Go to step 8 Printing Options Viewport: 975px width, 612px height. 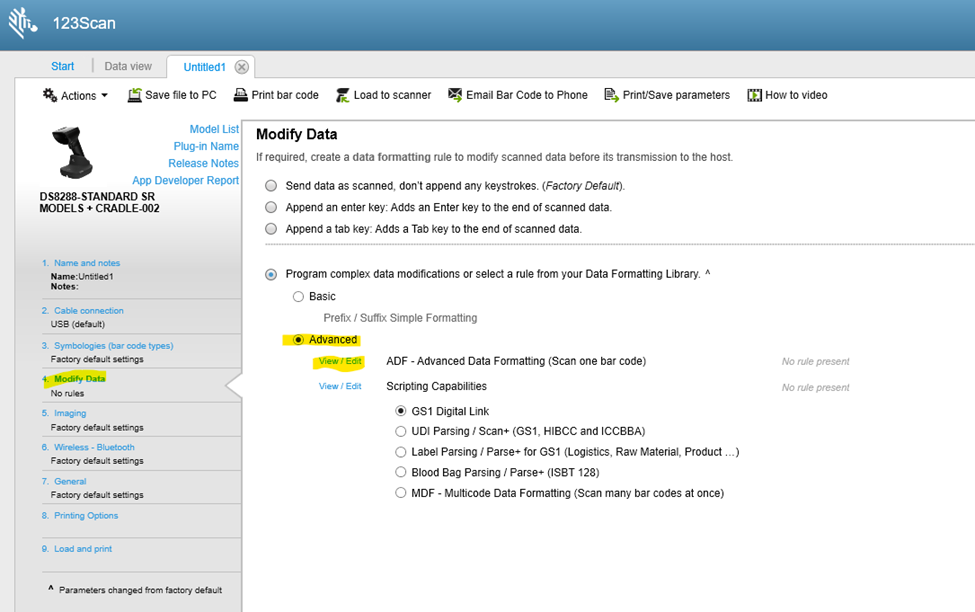[86, 516]
